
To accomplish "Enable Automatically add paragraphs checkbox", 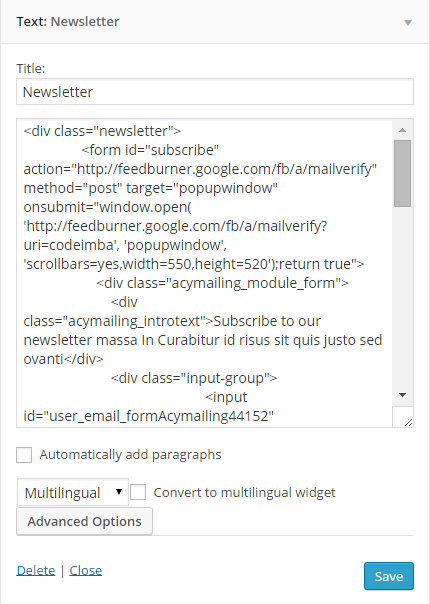I will [24, 455].
